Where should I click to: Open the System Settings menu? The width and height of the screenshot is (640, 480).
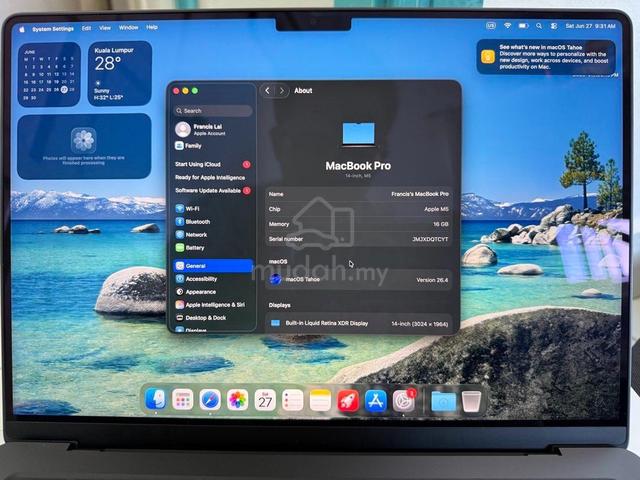click(53, 29)
